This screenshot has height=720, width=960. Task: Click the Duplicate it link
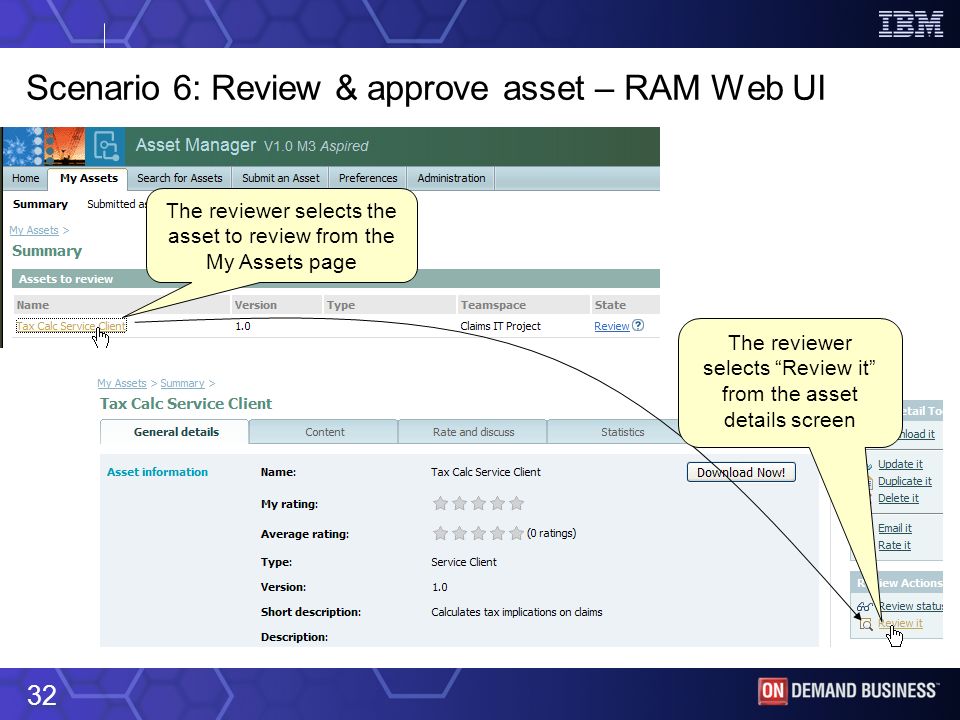click(x=905, y=481)
